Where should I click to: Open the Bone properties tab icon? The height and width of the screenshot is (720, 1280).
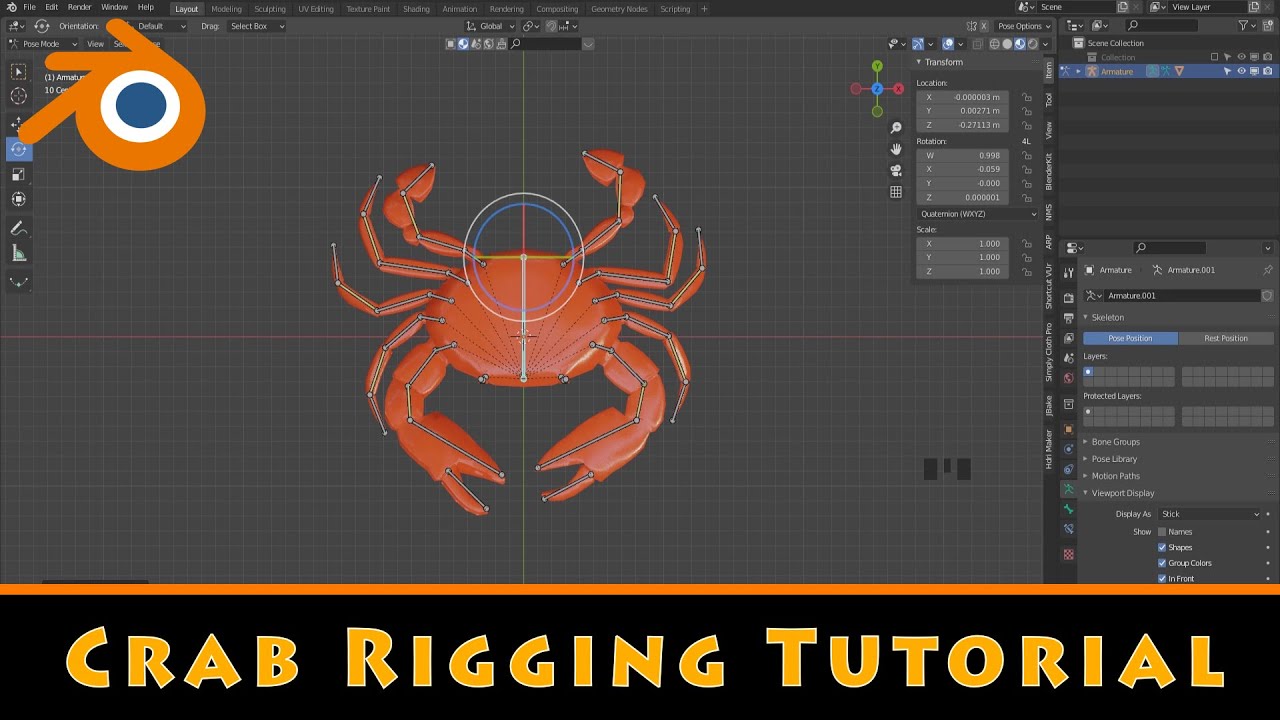point(1068,509)
